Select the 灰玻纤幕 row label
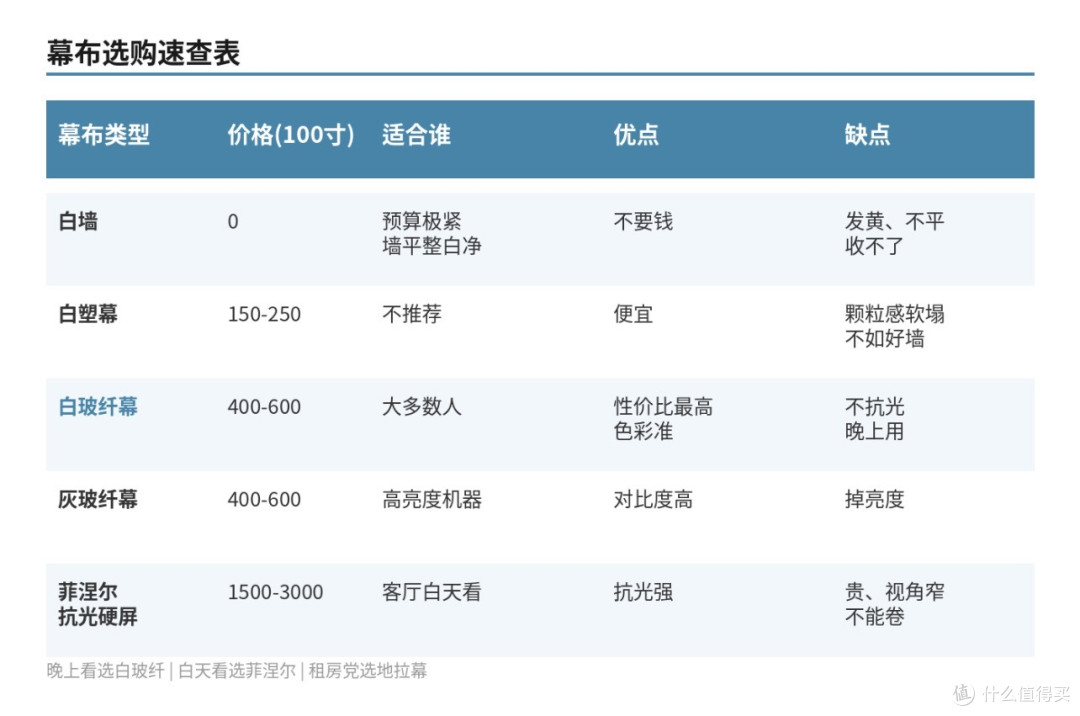Image resolution: width=1080 pixels, height=716 pixels. coord(98,499)
